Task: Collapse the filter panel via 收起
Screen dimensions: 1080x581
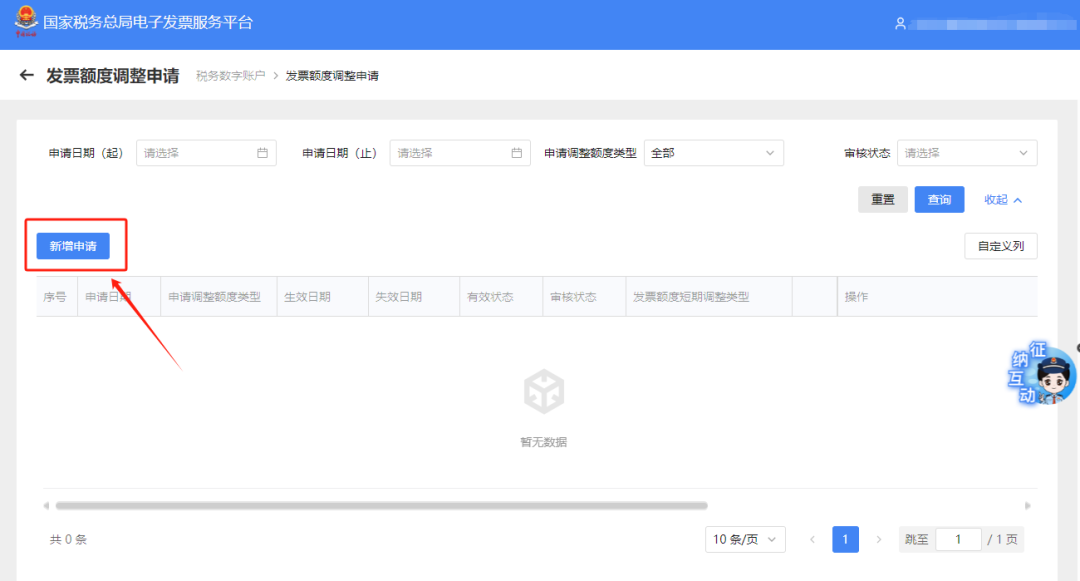Action: 1002,199
